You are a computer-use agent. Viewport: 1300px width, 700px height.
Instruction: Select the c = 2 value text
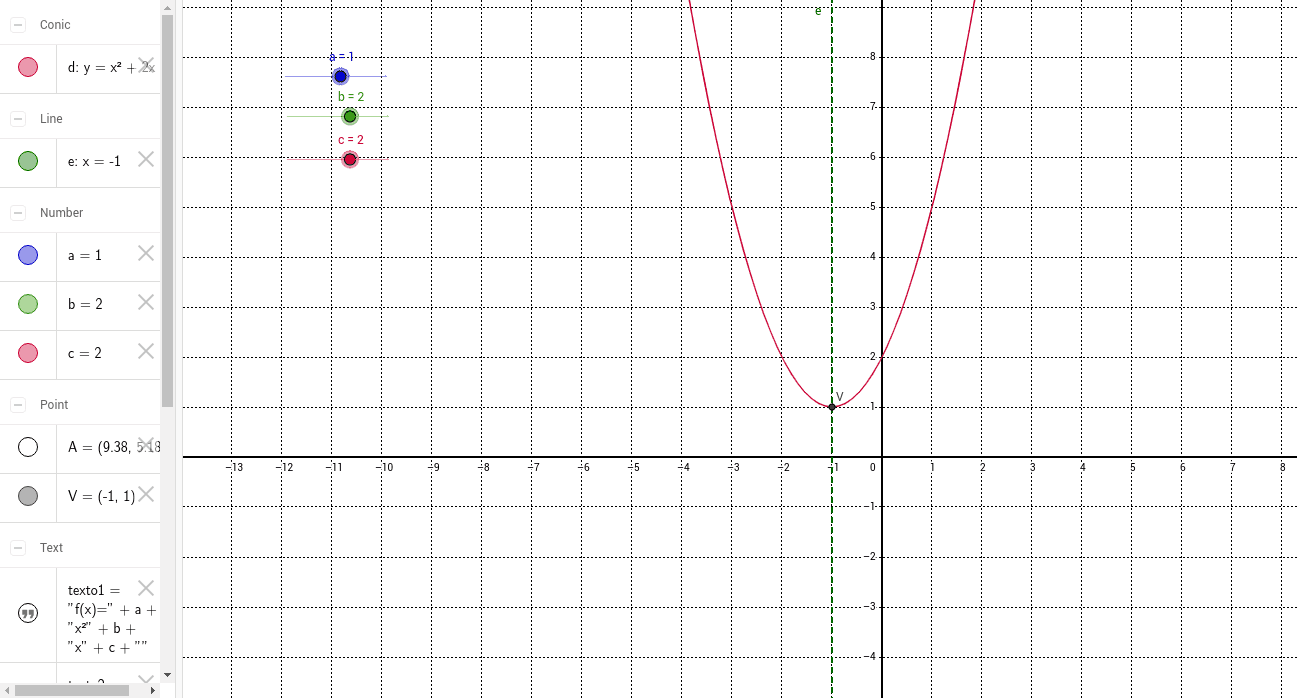coord(85,353)
